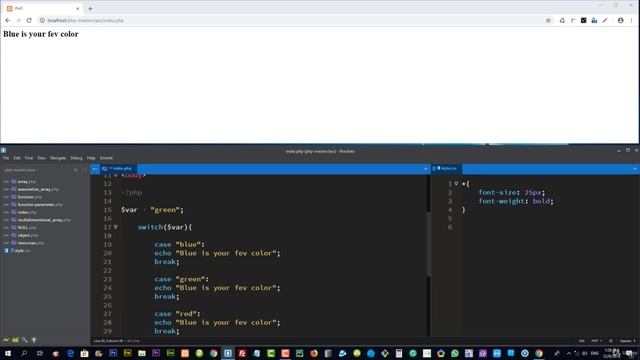Open WhatsApp from the taskbar

point(455,353)
